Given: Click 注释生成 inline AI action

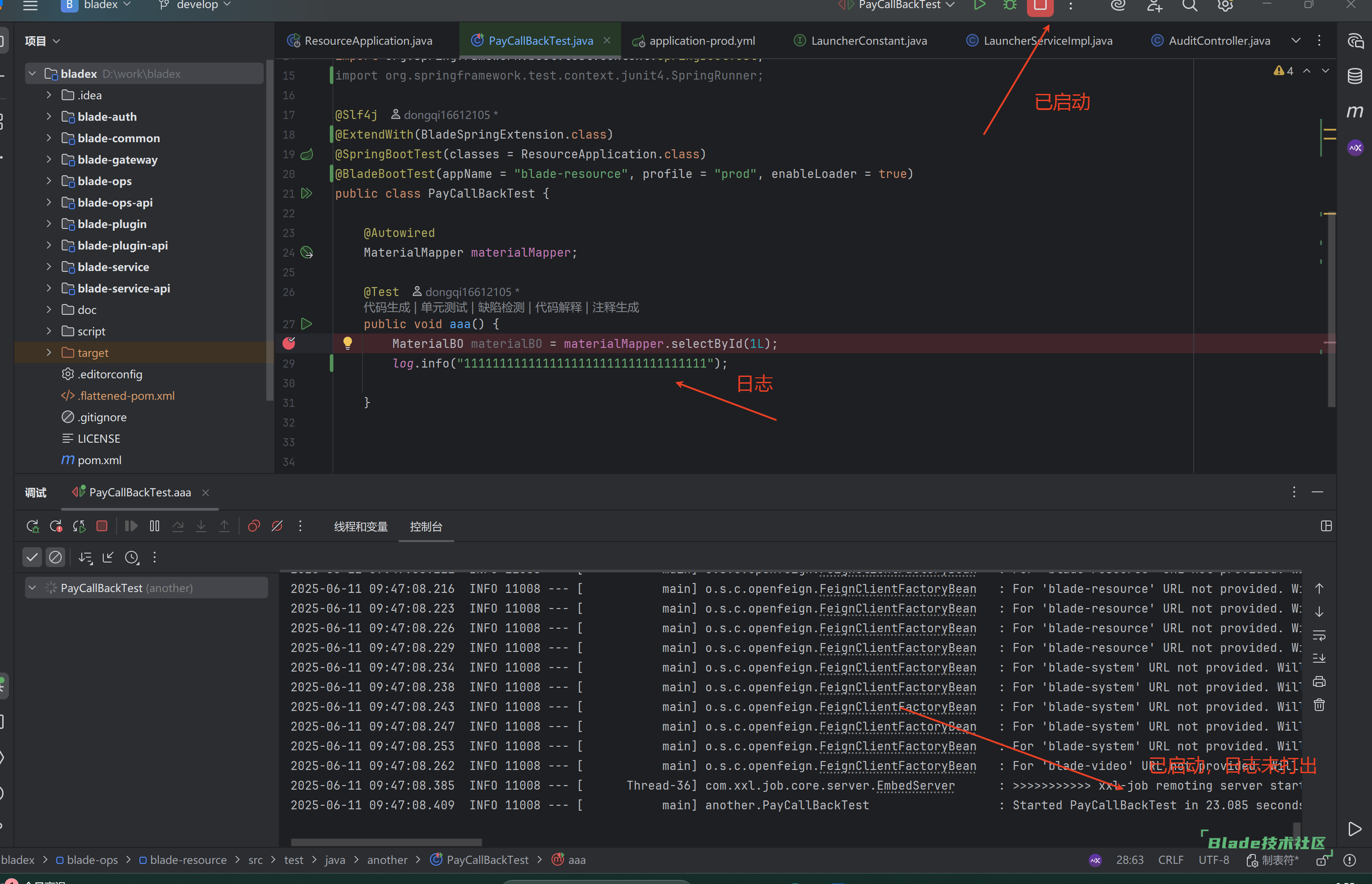Looking at the screenshot, I should 615,308.
